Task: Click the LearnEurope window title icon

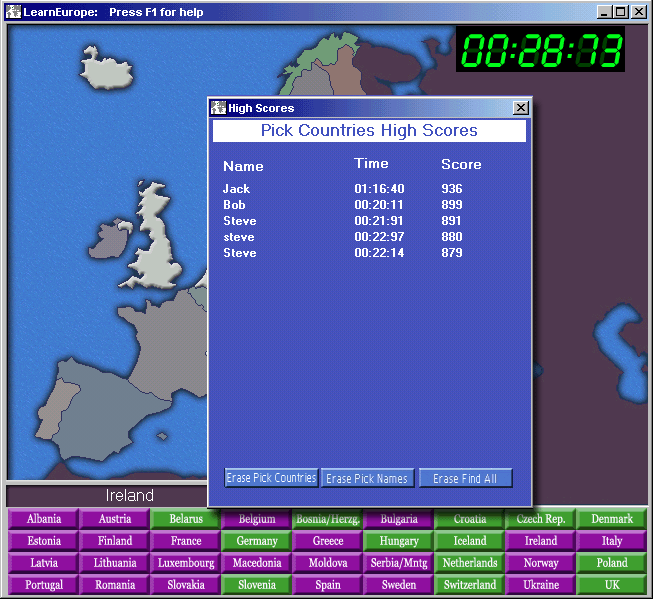Action: coord(13,12)
